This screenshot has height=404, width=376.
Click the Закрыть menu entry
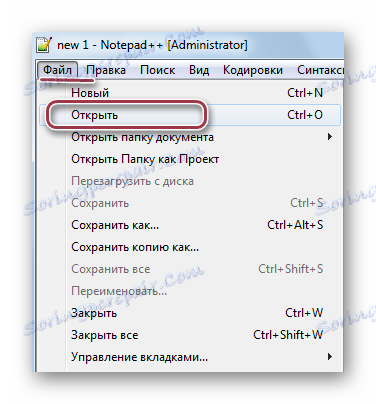[x=190, y=313]
